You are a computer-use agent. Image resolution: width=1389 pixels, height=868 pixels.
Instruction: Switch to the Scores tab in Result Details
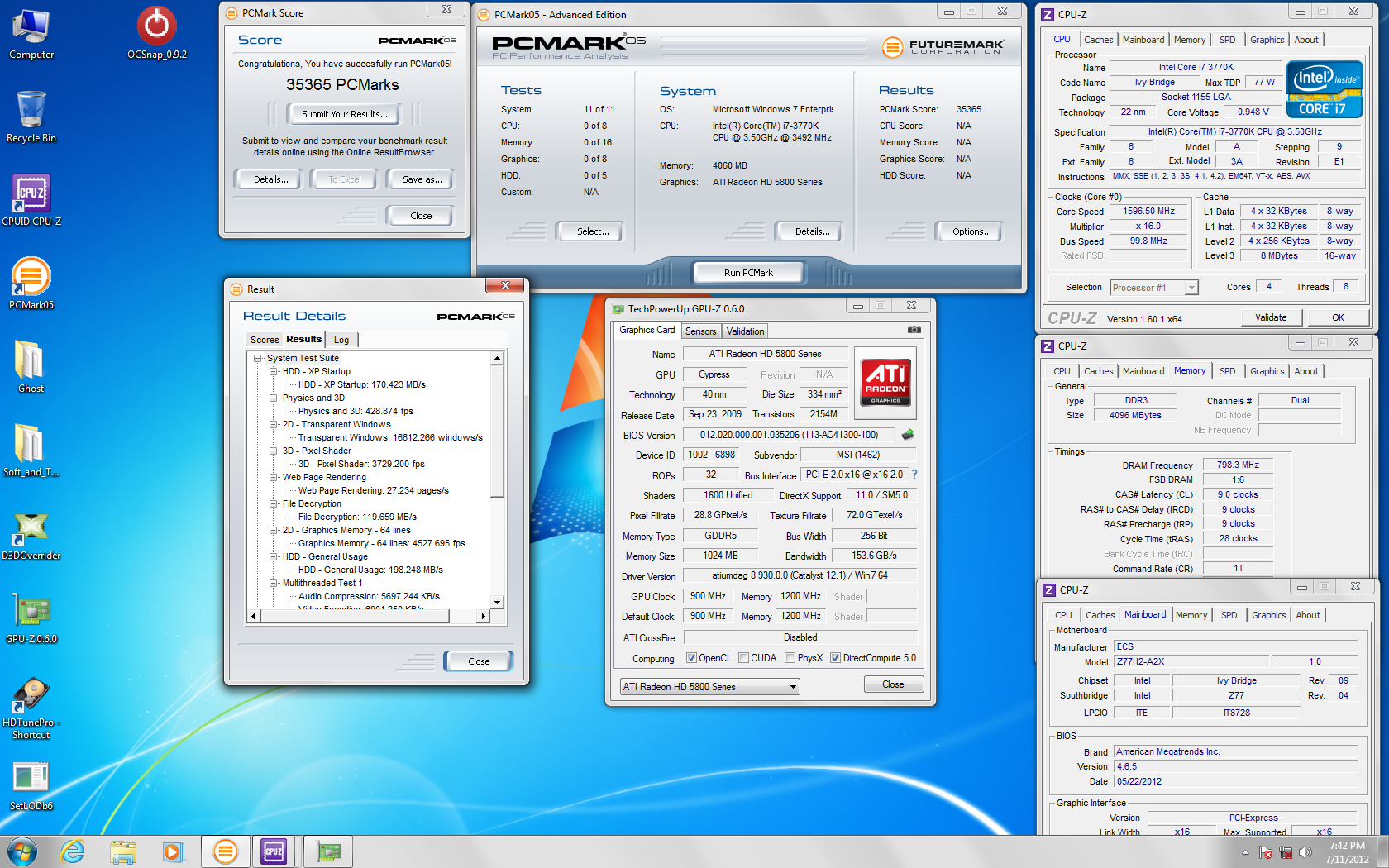[265, 340]
